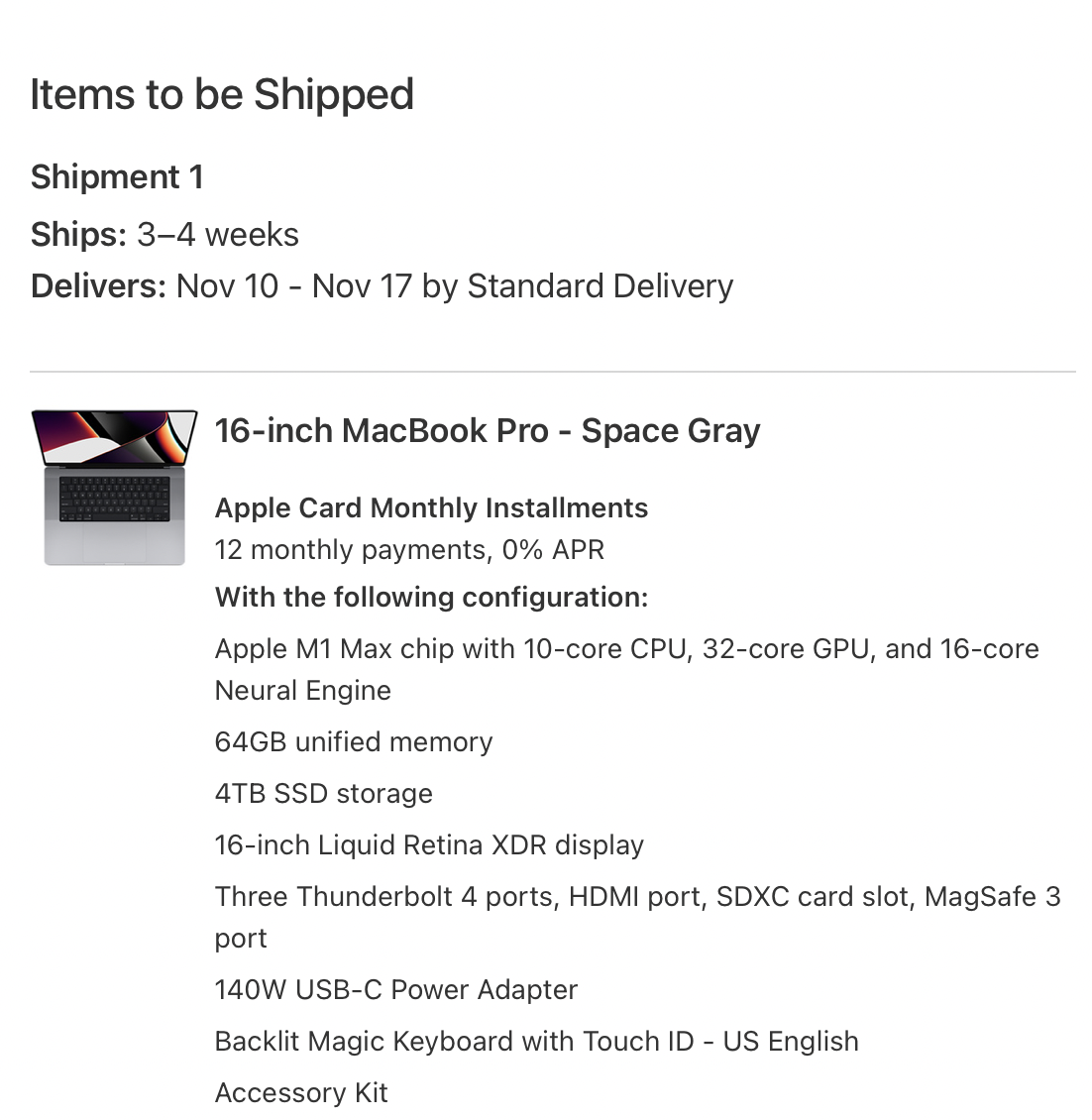Select the Apple M1 Max chip line
1092x1120 pixels.
coord(626,649)
